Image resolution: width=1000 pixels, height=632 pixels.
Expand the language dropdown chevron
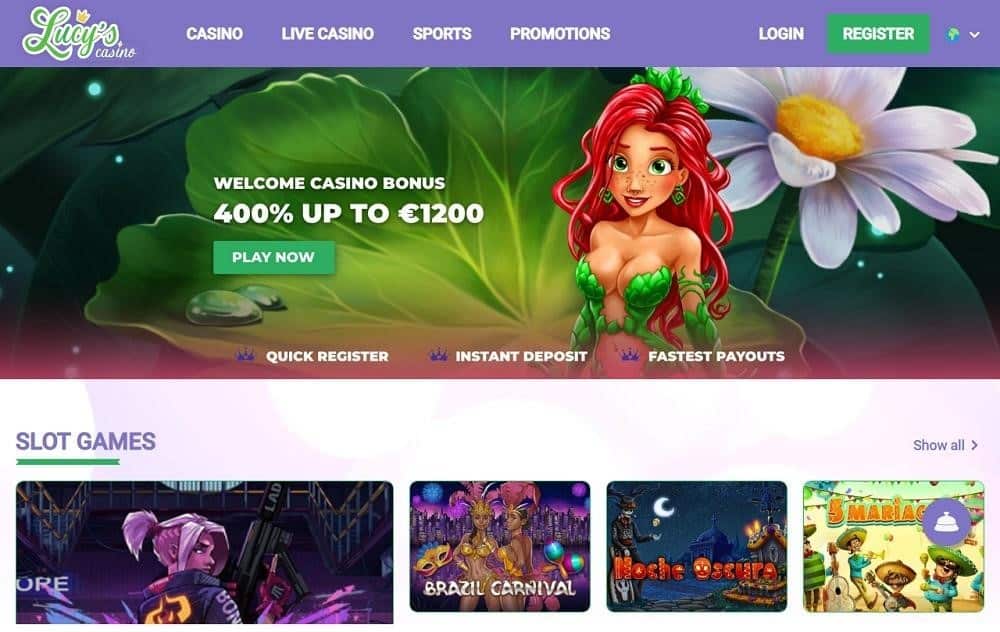coord(974,34)
